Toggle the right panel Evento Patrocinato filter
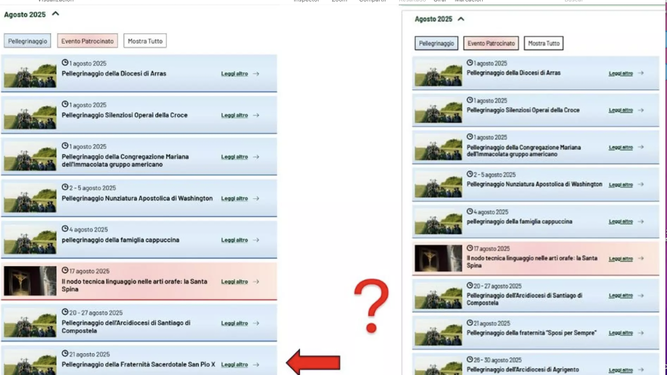The image size is (667, 375). point(491,43)
